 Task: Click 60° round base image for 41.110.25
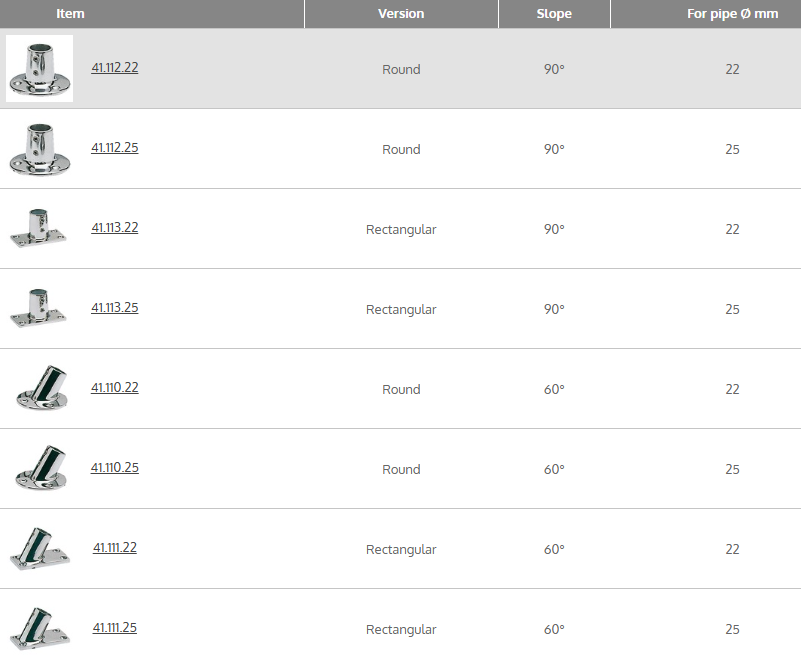point(41,468)
